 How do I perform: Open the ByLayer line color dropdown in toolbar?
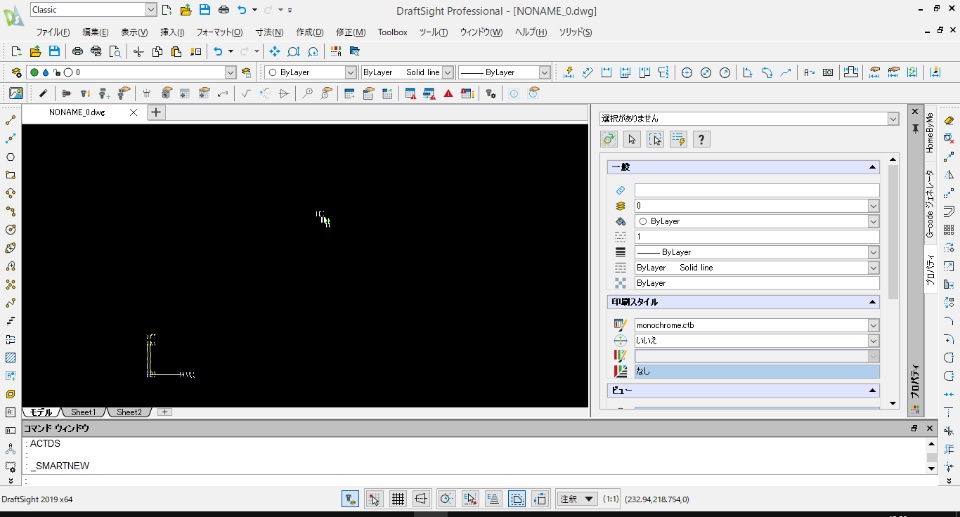(x=350, y=72)
